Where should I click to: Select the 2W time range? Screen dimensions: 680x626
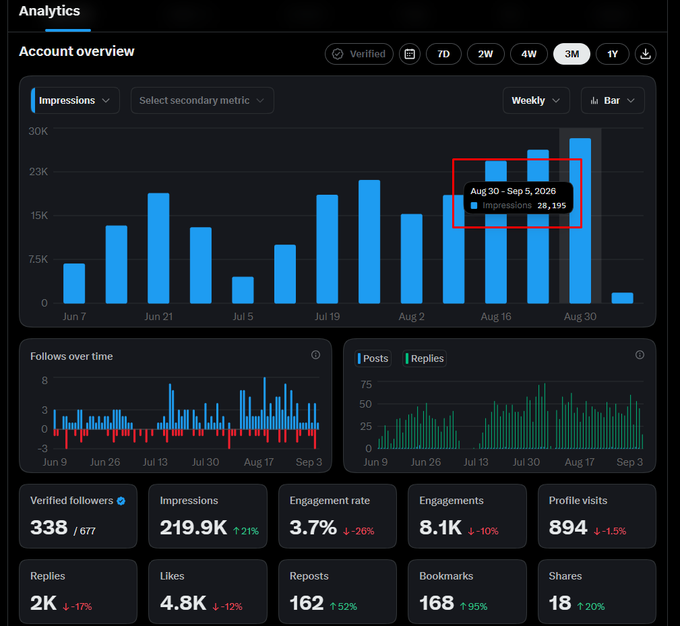click(486, 54)
